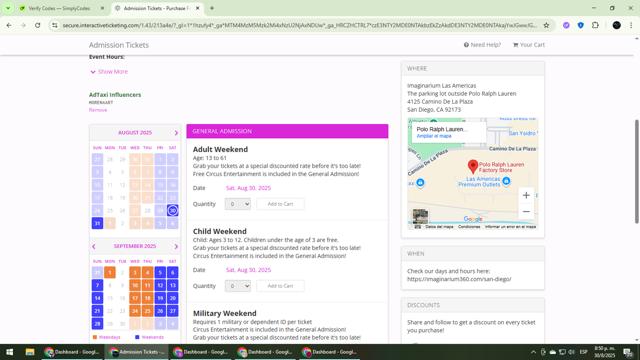Screen dimensions: 640x360
Task: Open the ESP language indicator
Action: coord(583,352)
